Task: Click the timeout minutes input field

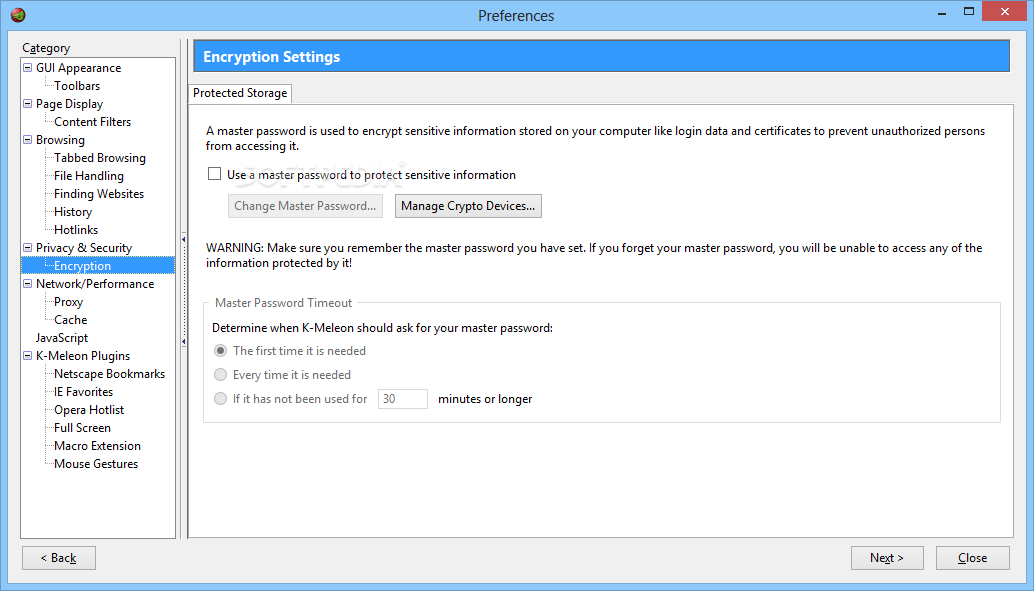Action: [402, 398]
